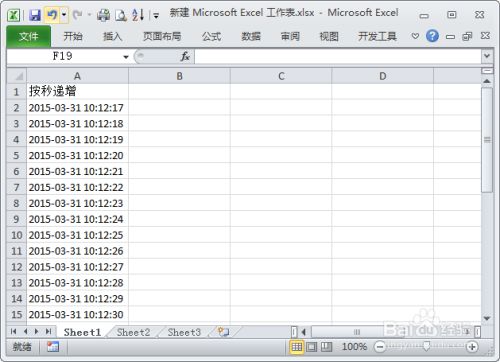The width and height of the screenshot is (500, 362).
Task: Click the Redo icon
Action: [78, 15]
